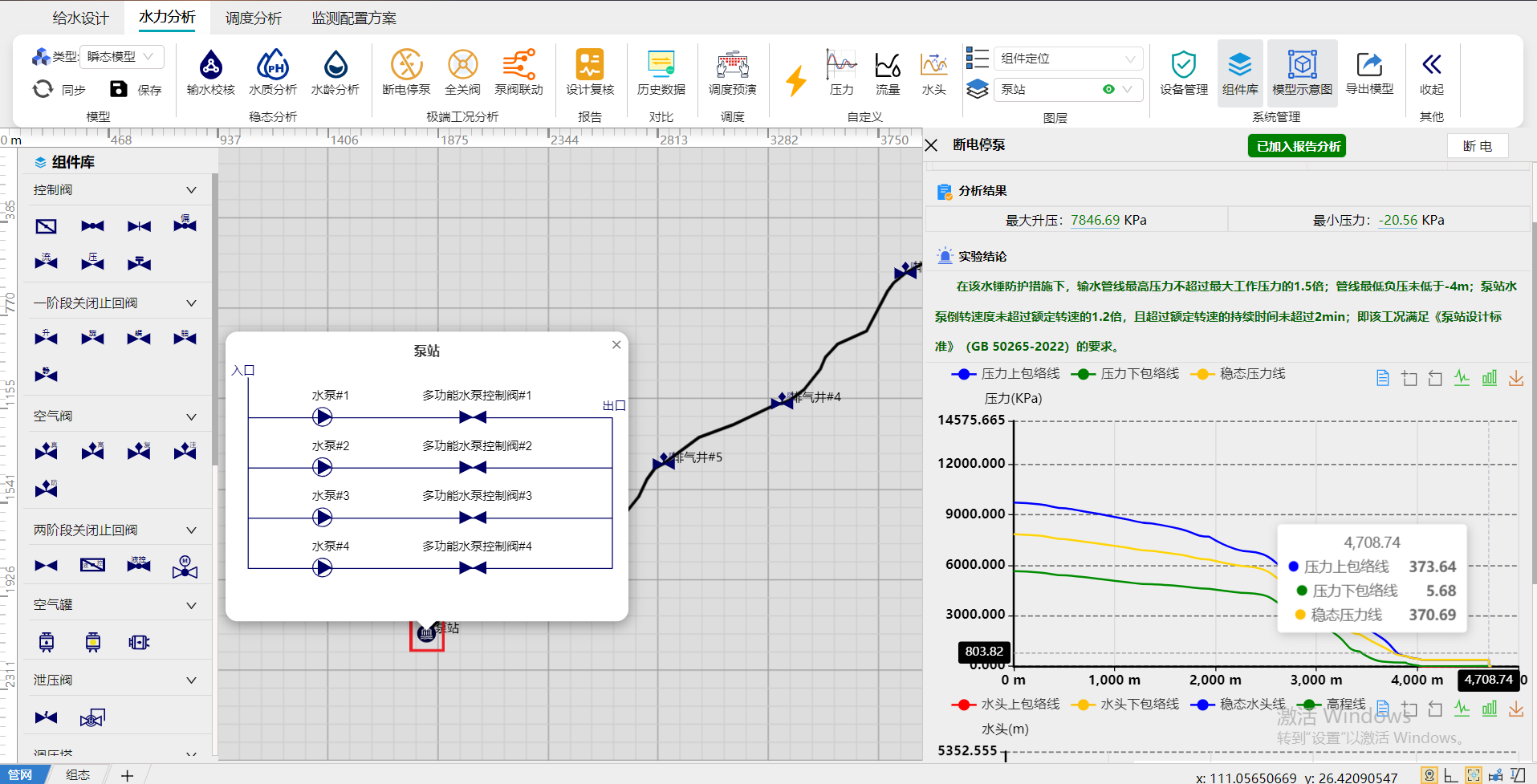Open 设计复核 report tool

(x=589, y=72)
